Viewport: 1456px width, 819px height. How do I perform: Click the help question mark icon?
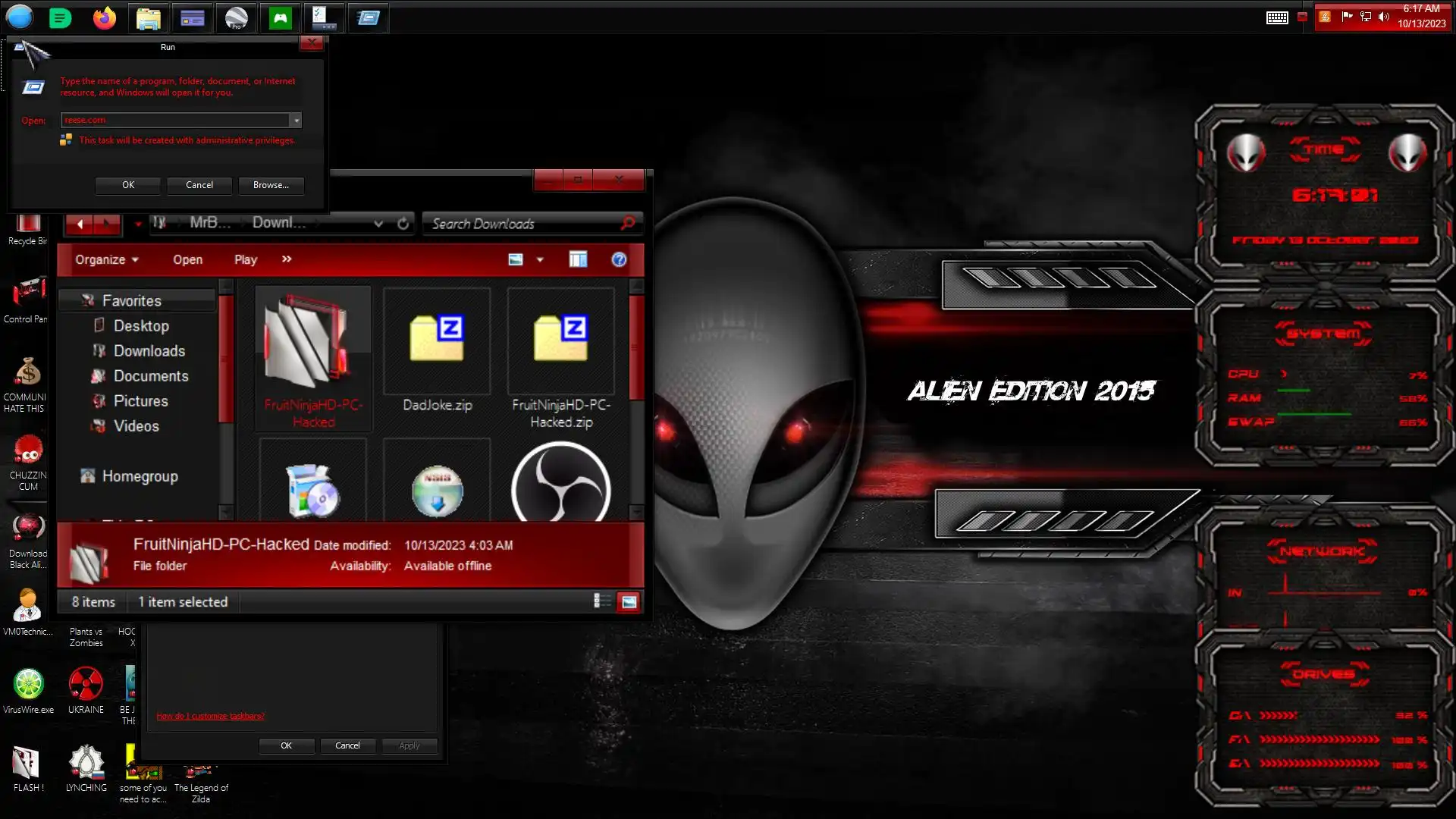coord(619,259)
